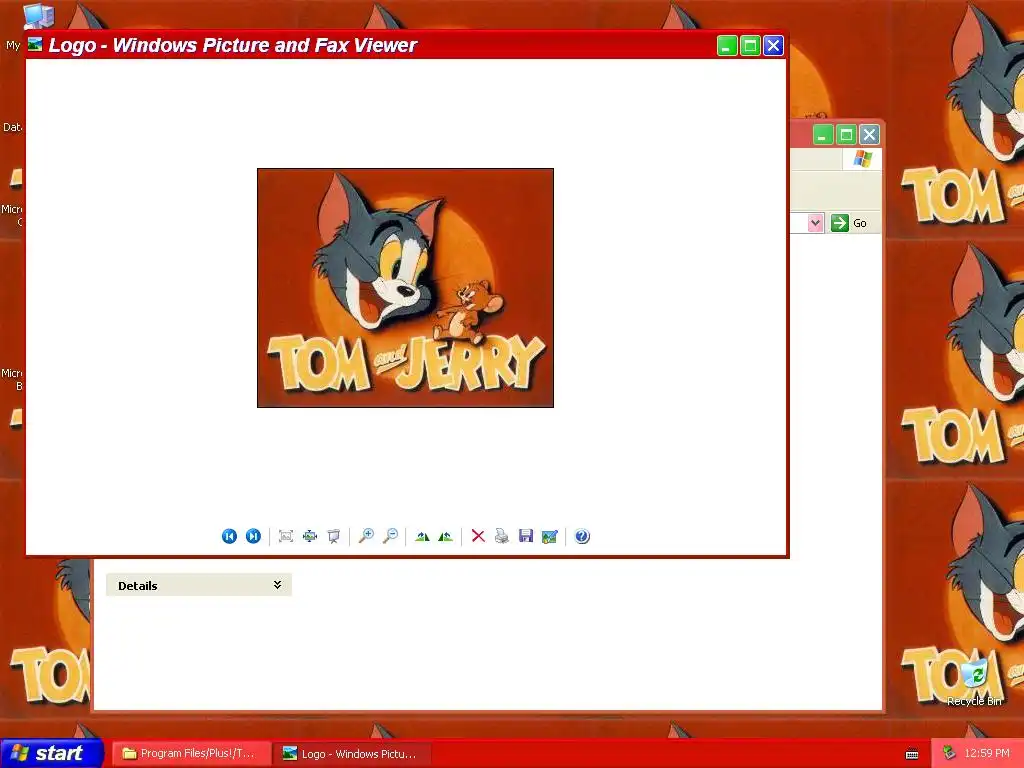
Task: Go to the next image
Action: (253, 536)
